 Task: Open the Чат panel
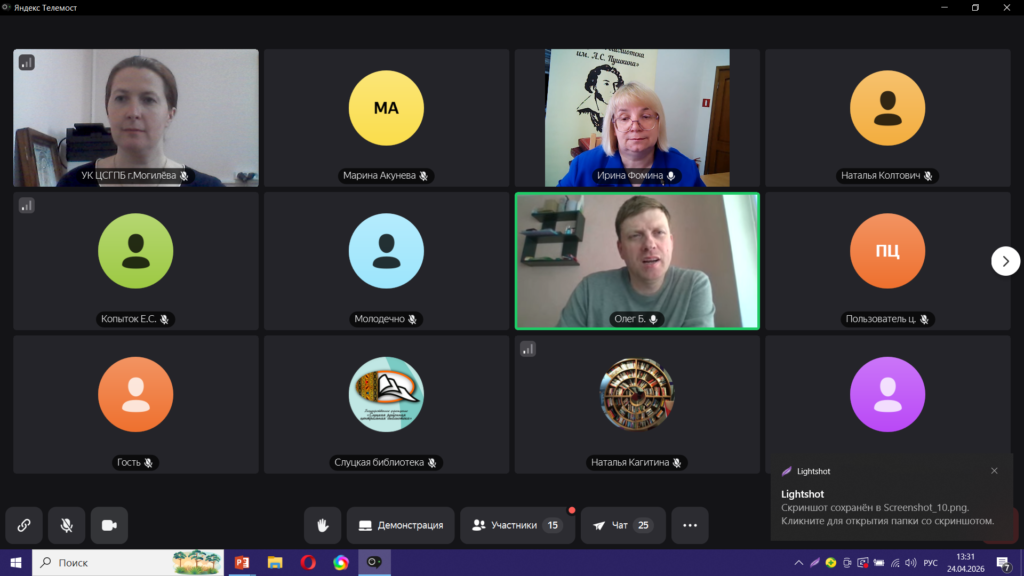[623, 525]
